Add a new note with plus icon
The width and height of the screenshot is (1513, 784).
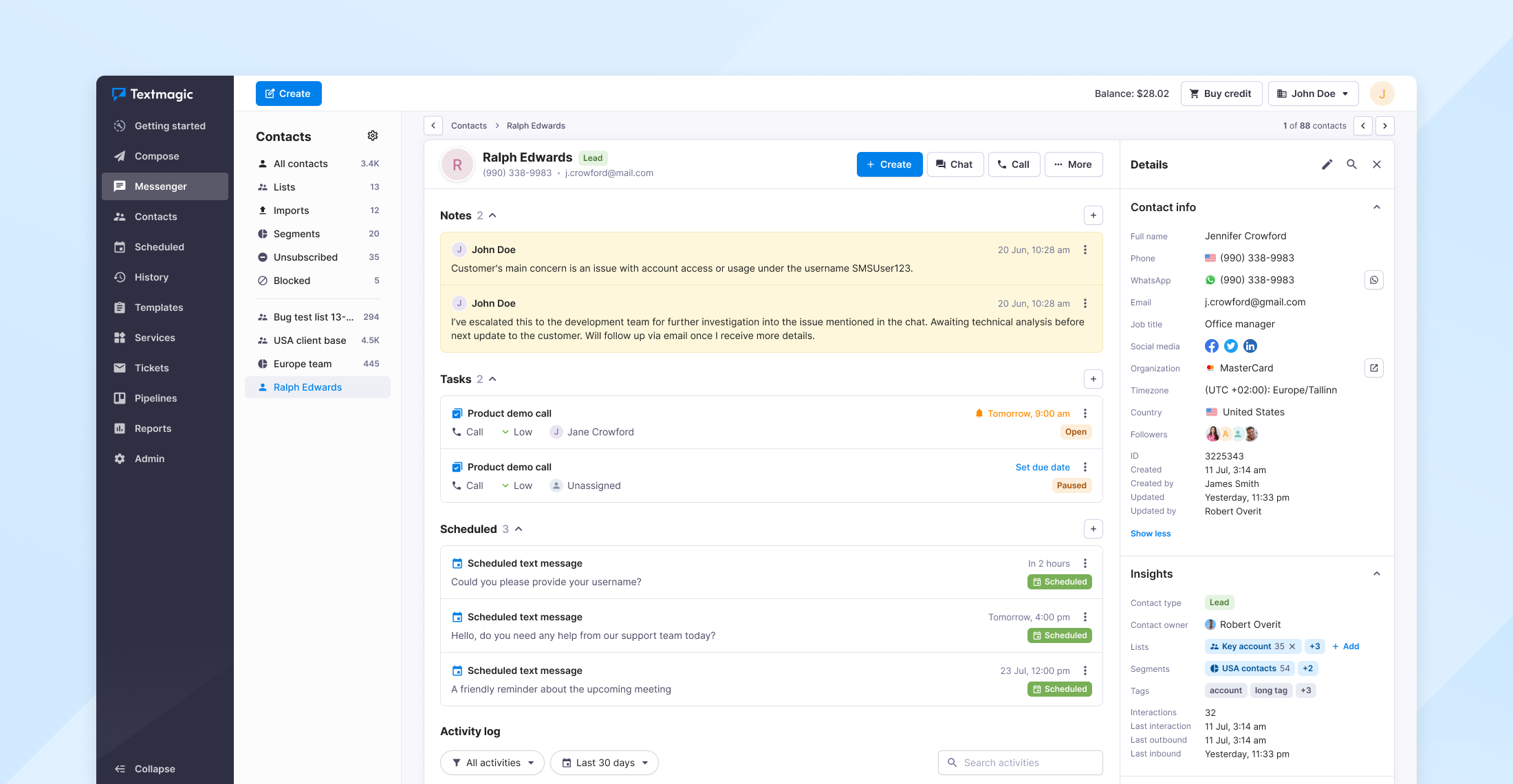coord(1093,215)
